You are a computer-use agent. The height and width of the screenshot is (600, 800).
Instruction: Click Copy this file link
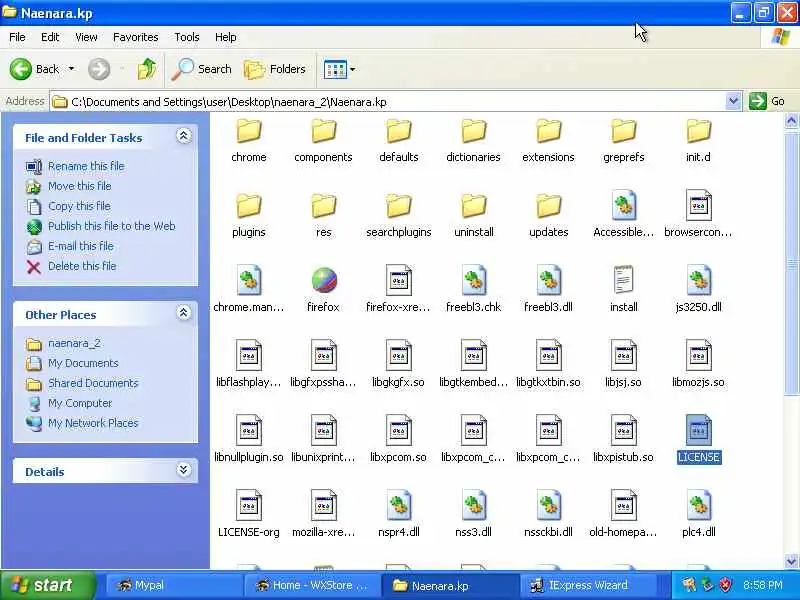click(79, 206)
